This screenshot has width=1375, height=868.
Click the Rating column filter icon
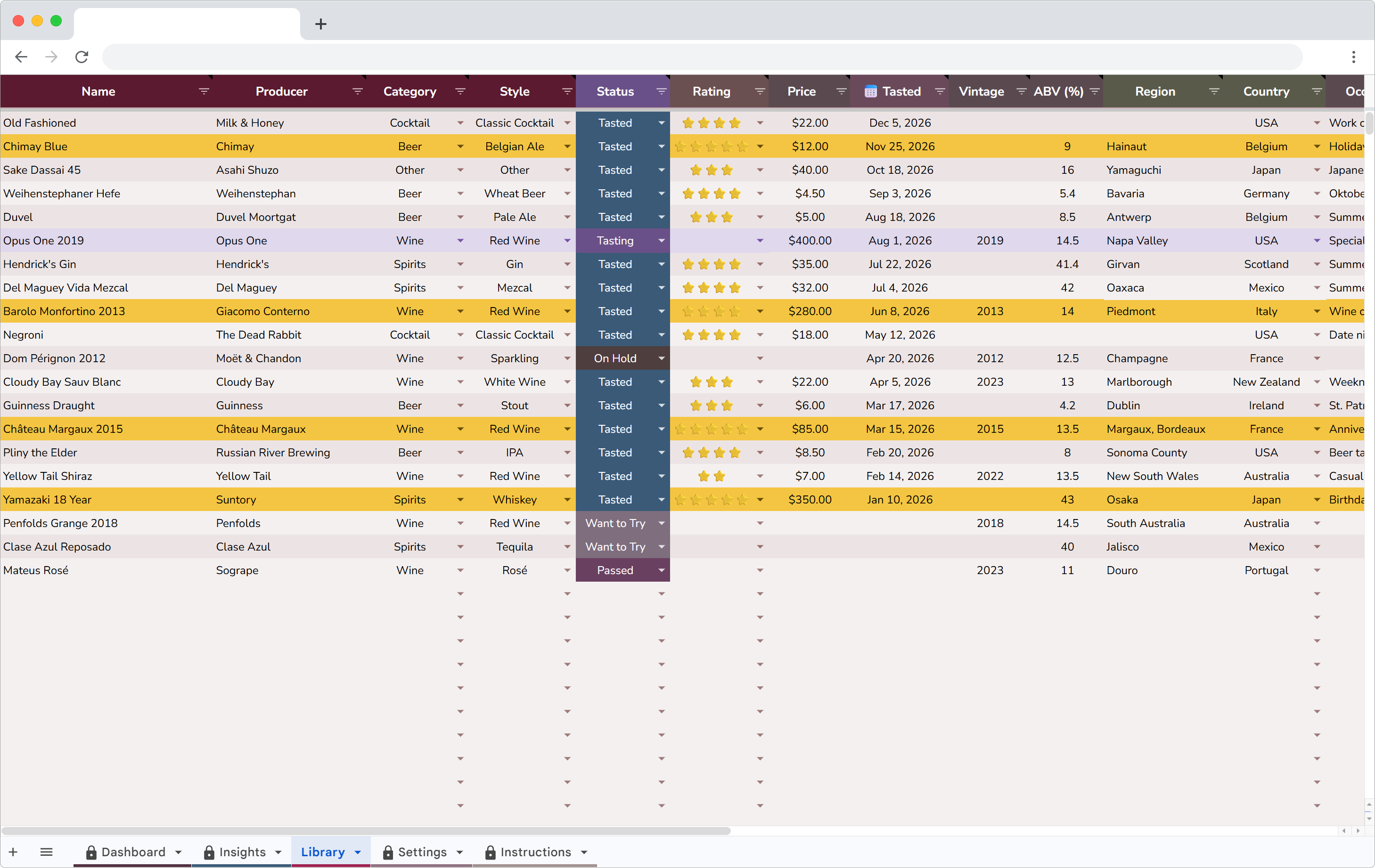coord(760,91)
